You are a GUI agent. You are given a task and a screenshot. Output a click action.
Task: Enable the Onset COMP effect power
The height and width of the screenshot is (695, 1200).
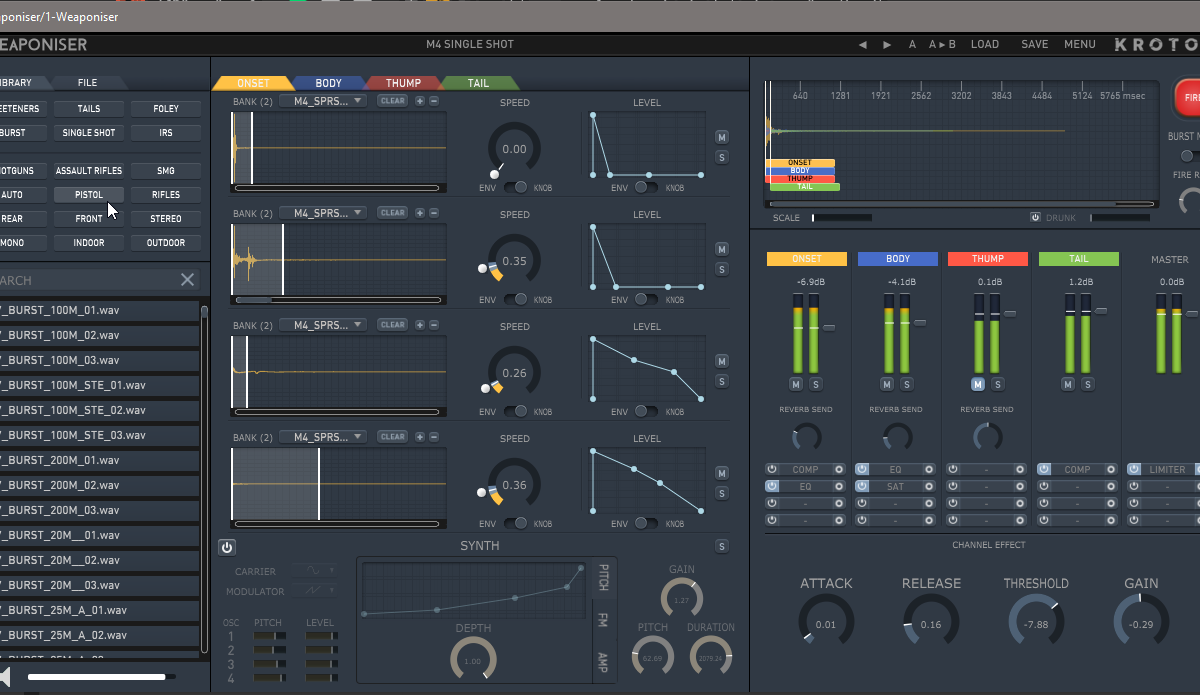click(772, 469)
